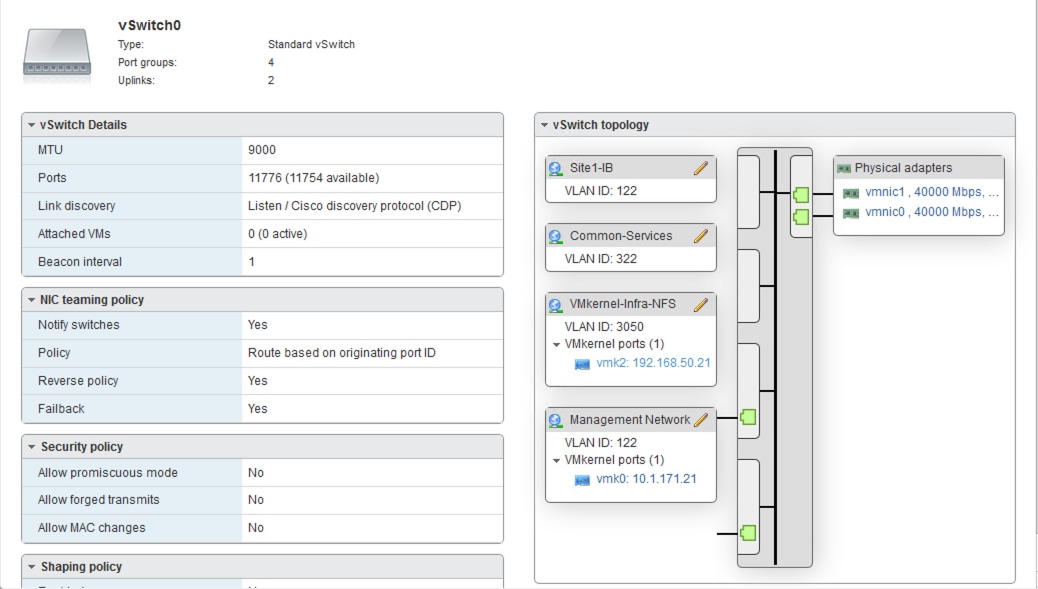Screen dimensions: 1038x589
Task: Click the Site1-IB port group globe icon
Action: pos(555,169)
